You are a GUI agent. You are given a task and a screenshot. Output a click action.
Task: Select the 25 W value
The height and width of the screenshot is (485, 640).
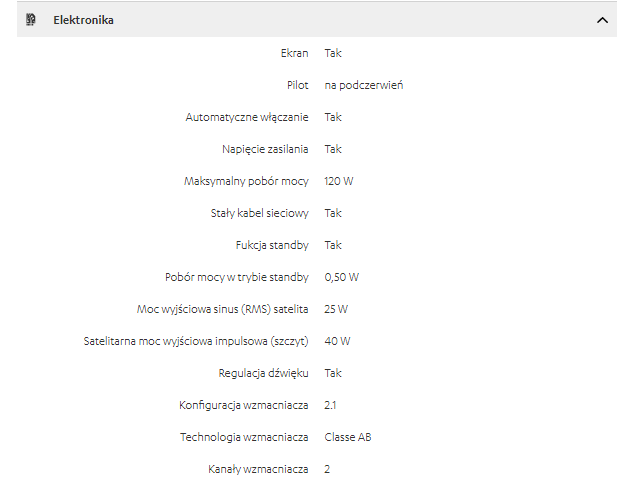336,309
